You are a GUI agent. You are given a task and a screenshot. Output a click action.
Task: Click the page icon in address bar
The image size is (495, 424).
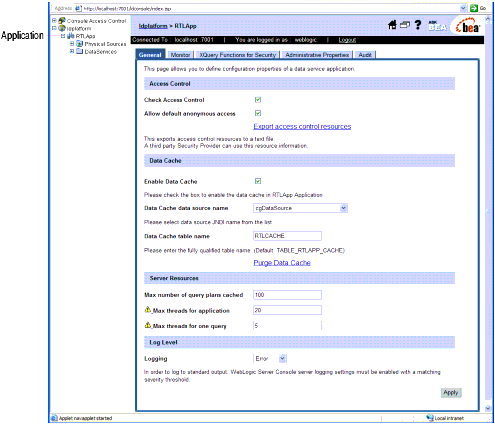78,8
